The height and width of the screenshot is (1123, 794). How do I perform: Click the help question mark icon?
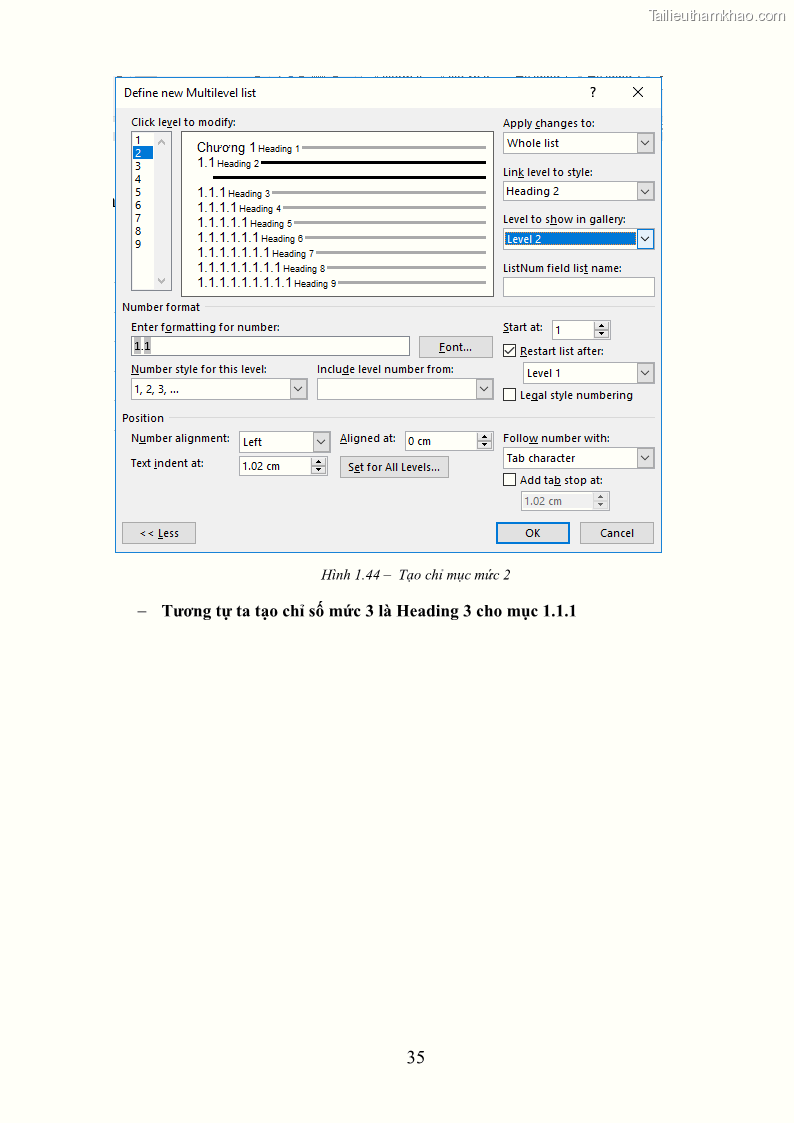tap(593, 92)
